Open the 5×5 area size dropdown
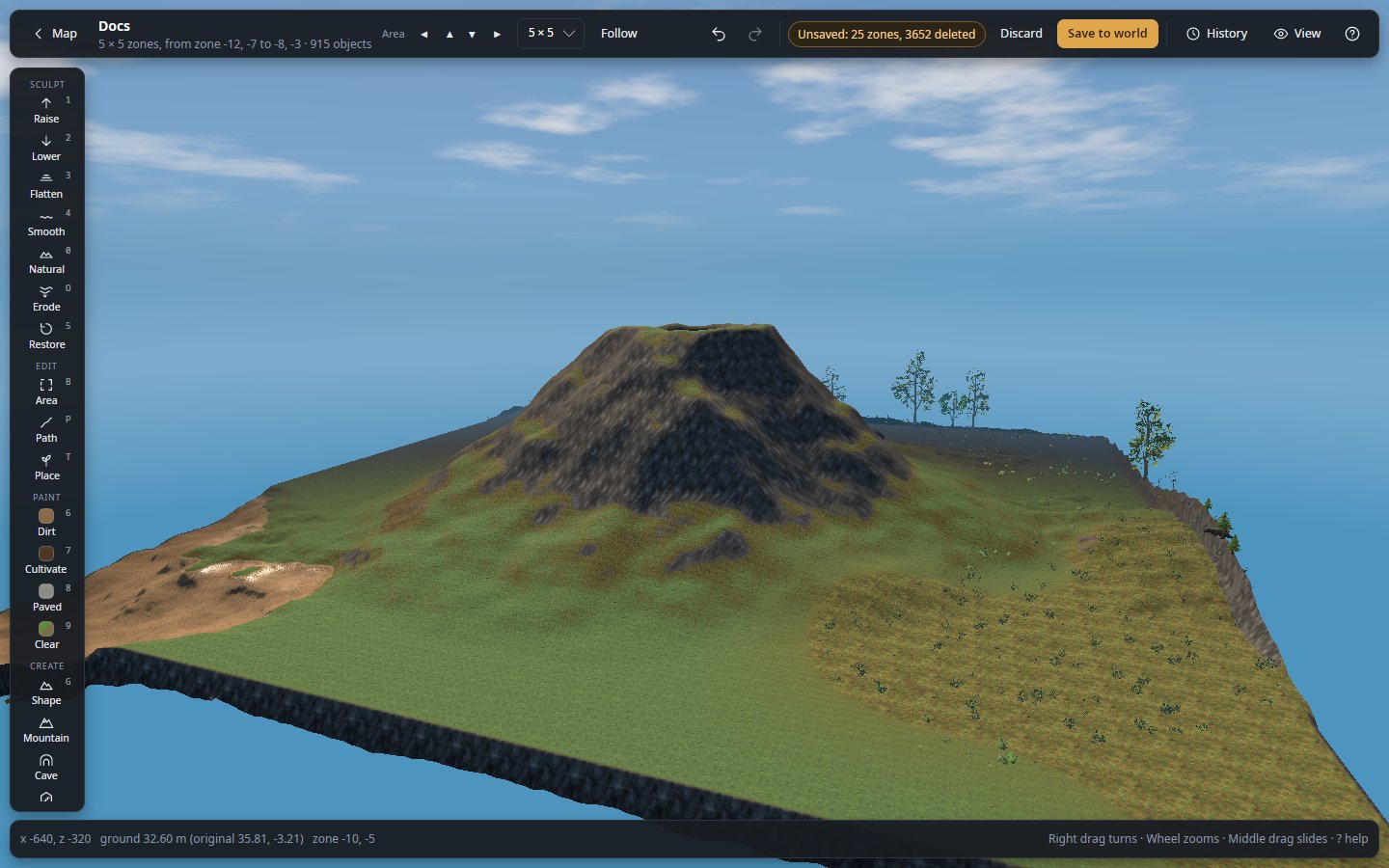Screen dimensions: 1389x868 (x=551, y=34)
